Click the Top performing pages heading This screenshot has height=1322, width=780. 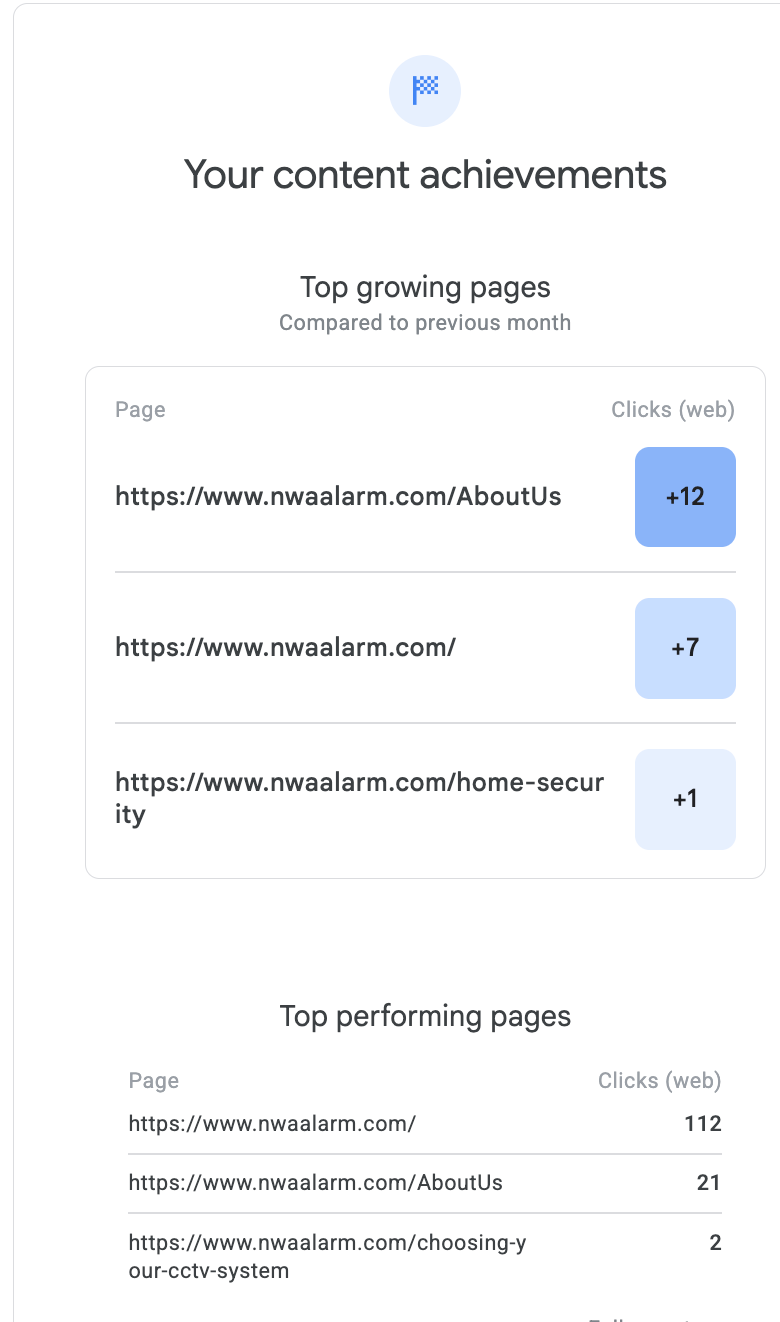pos(425,1017)
